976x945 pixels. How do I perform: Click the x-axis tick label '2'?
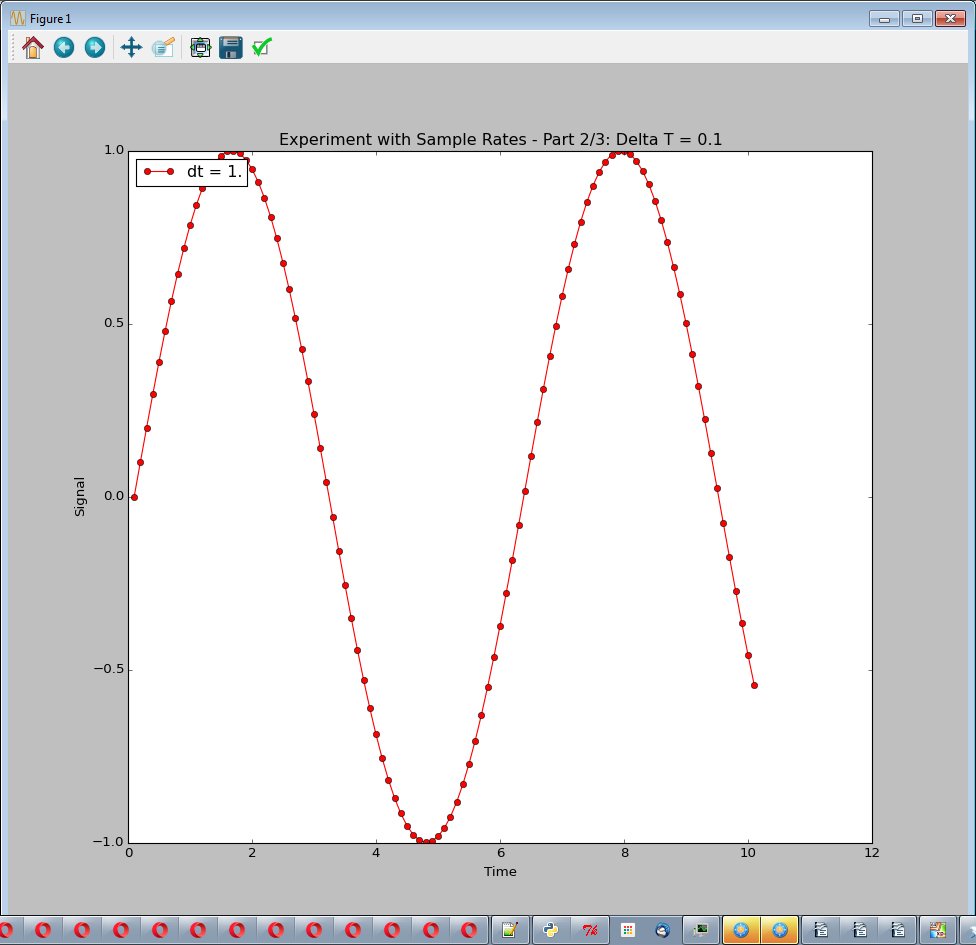tap(252, 853)
